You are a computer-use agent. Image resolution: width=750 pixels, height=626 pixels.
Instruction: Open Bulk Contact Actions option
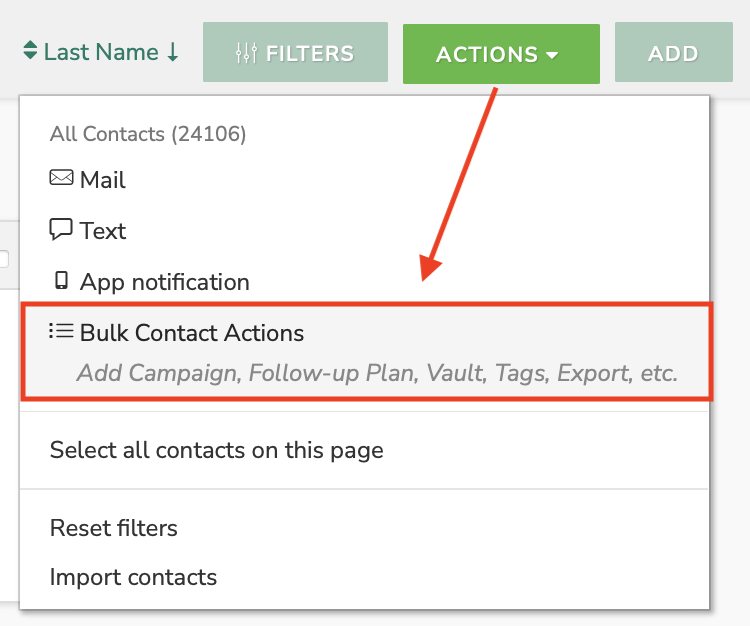(367, 351)
